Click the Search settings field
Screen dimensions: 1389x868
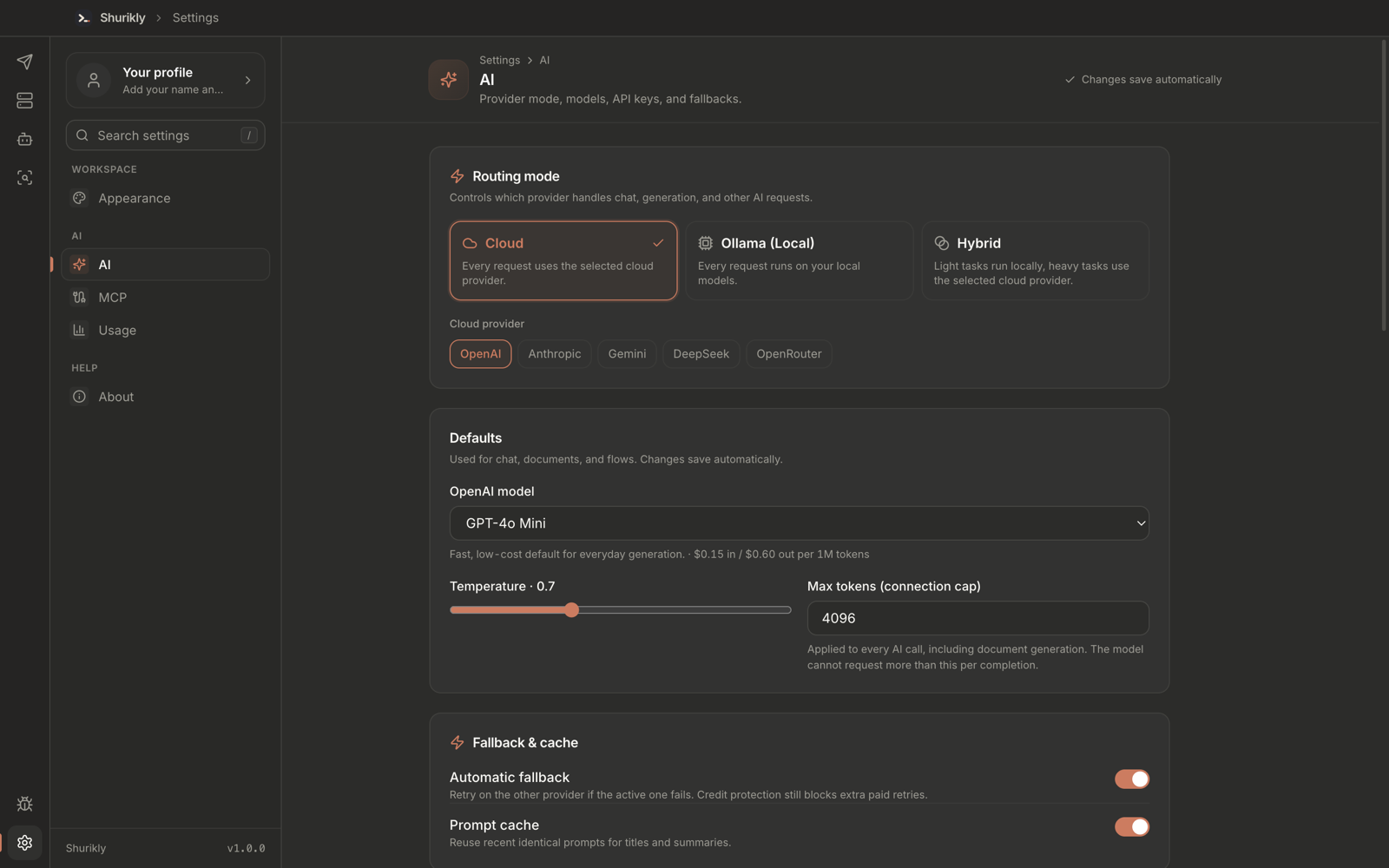166,135
